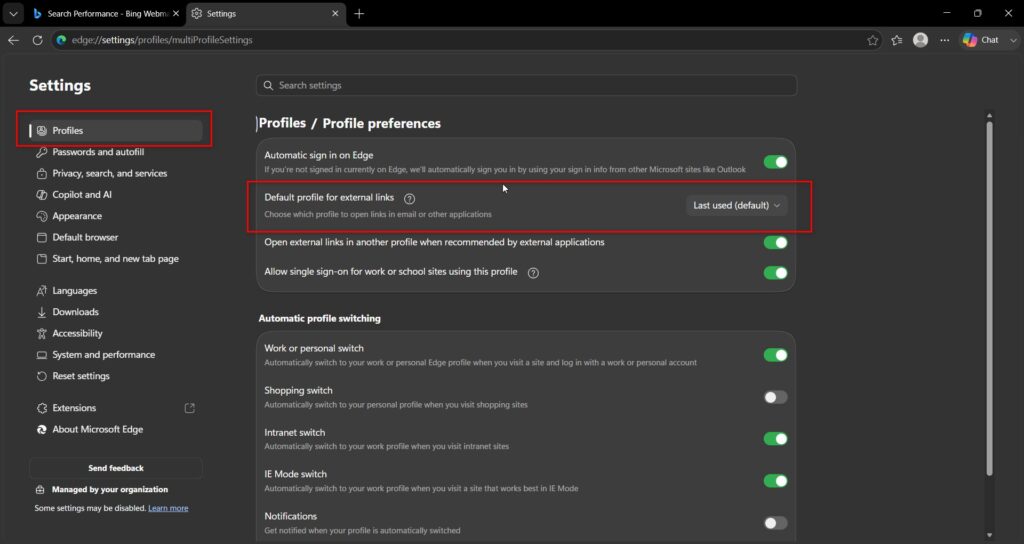This screenshot has width=1024, height=544.
Task: Click the Profiles breadcrumb link
Action: 282,123
